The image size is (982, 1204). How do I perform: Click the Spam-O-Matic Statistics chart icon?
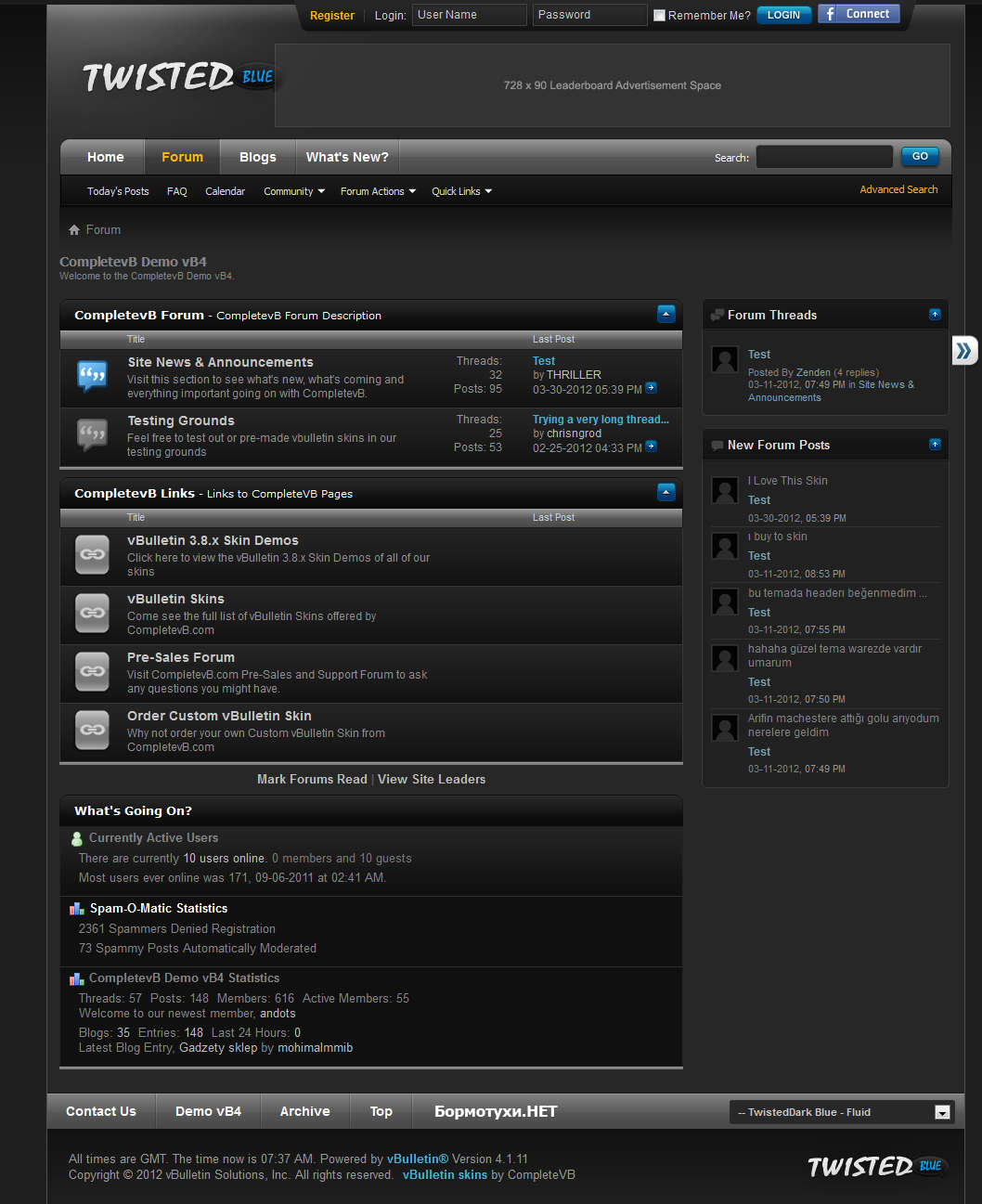[77, 909]
